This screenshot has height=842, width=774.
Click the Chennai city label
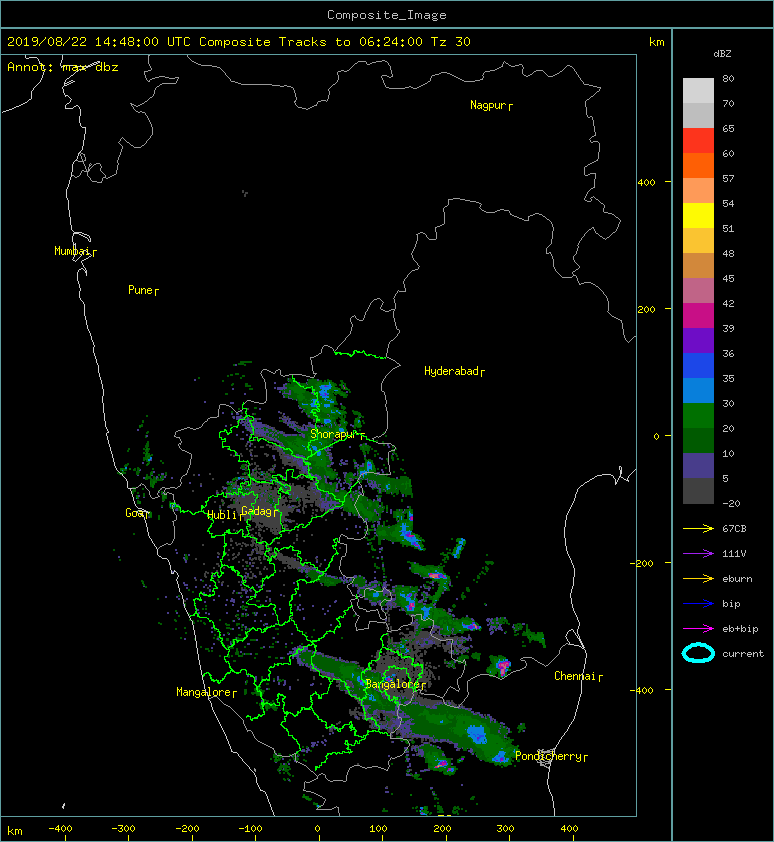click(x=575, y=676)
